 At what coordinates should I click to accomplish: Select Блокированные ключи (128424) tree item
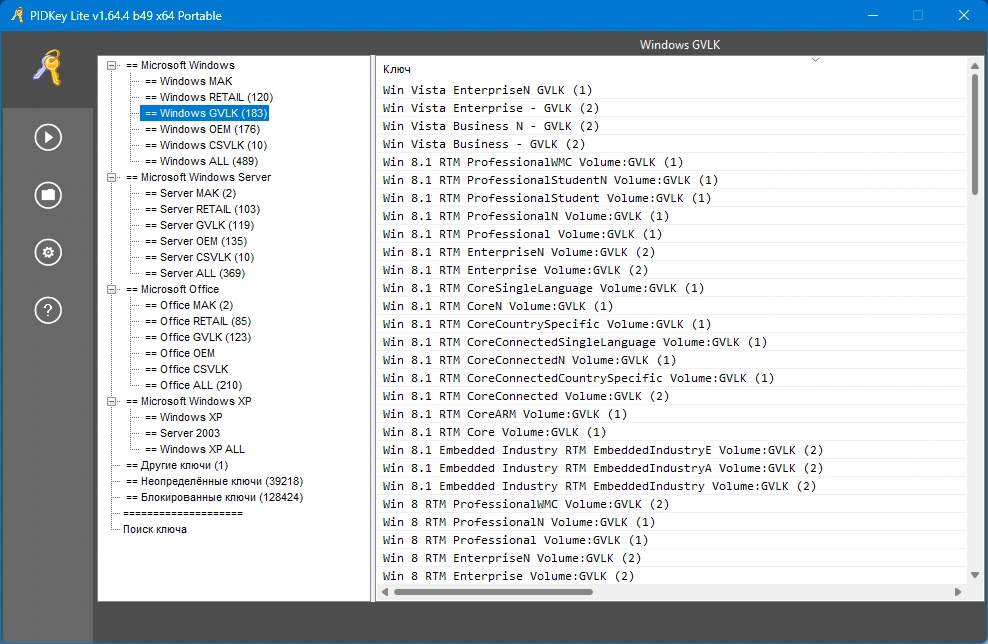[214, 497]
